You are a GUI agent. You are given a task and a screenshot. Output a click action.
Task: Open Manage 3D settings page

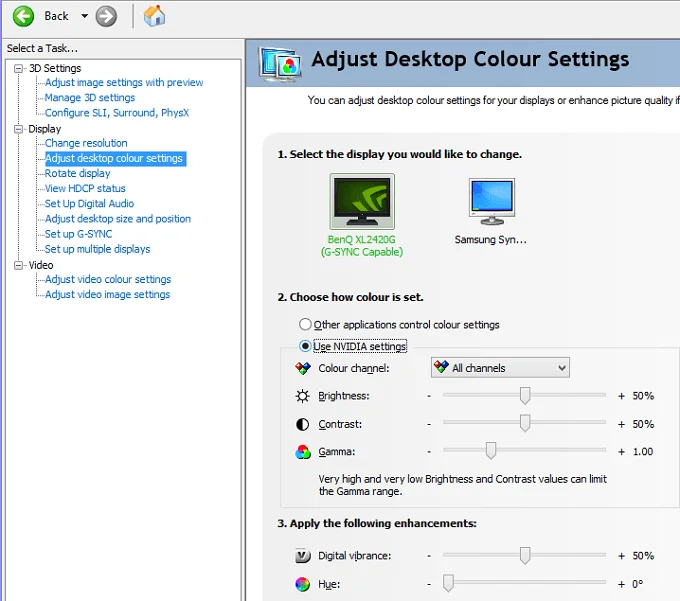(90, 98)
